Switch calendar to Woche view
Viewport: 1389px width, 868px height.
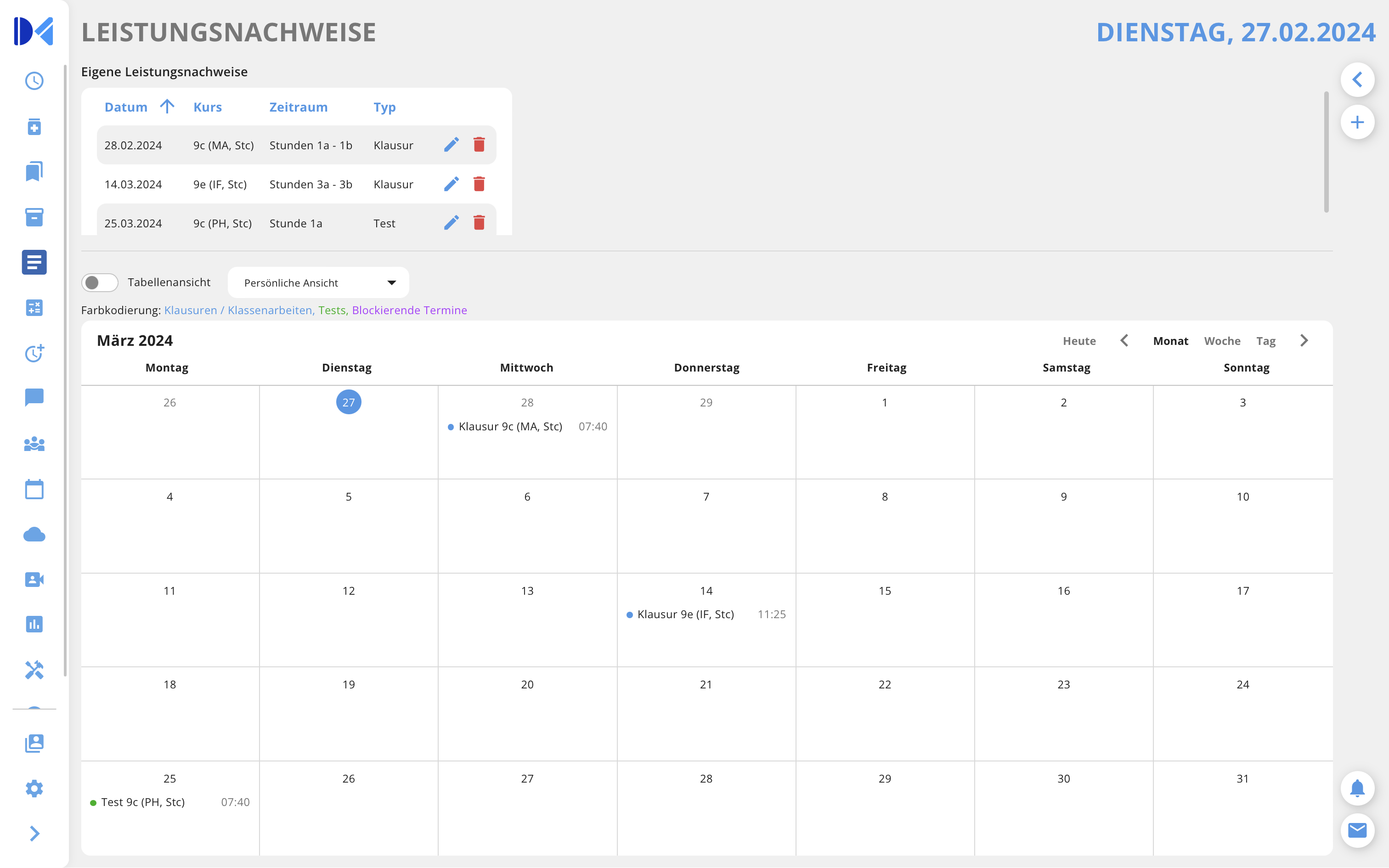1222,341
